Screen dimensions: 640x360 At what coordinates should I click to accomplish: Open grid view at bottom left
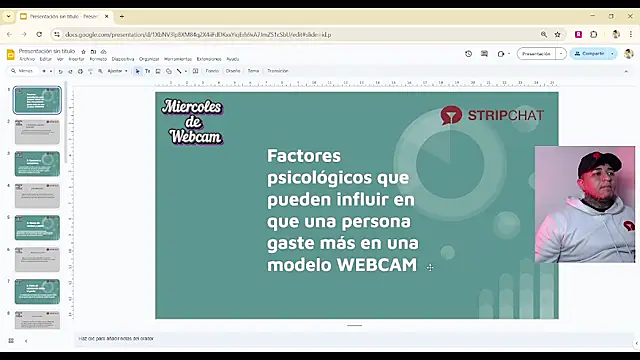point(11,340)
